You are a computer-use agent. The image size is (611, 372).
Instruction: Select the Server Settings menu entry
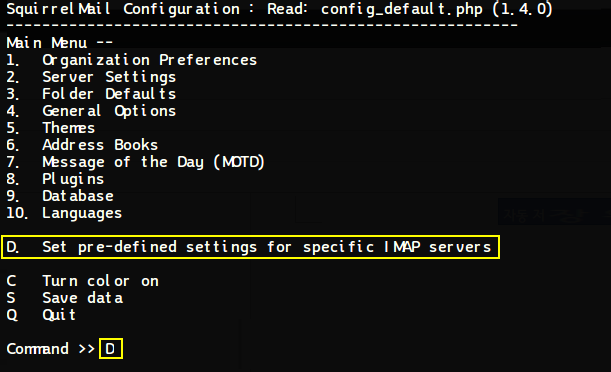click(91, 77)
